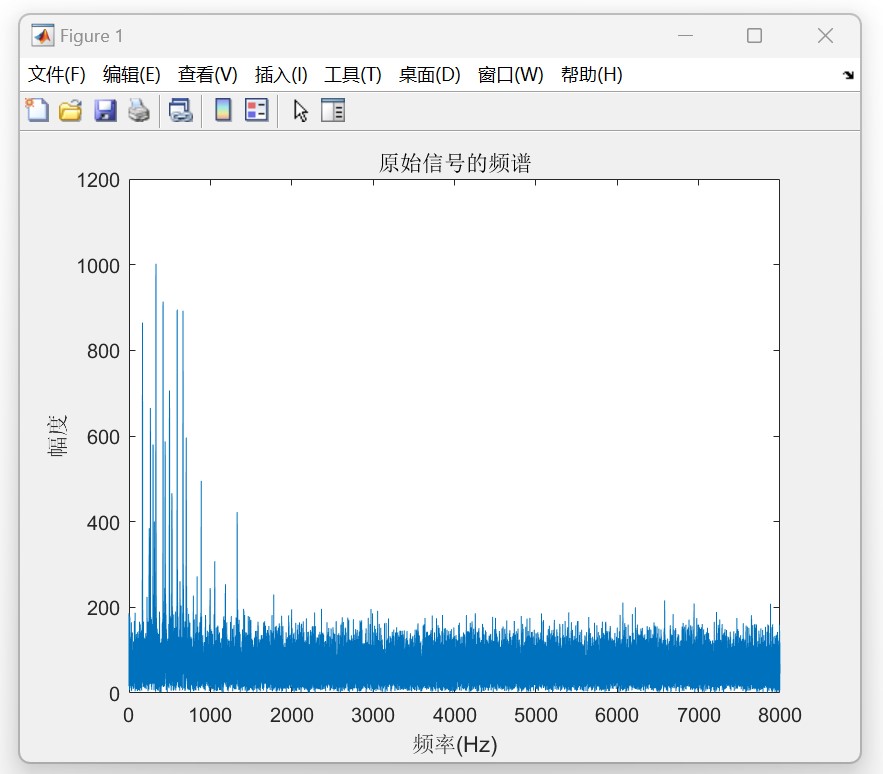Click the x-axis tick label 7000
Screen dimensions: 883x774
[698, 715]
